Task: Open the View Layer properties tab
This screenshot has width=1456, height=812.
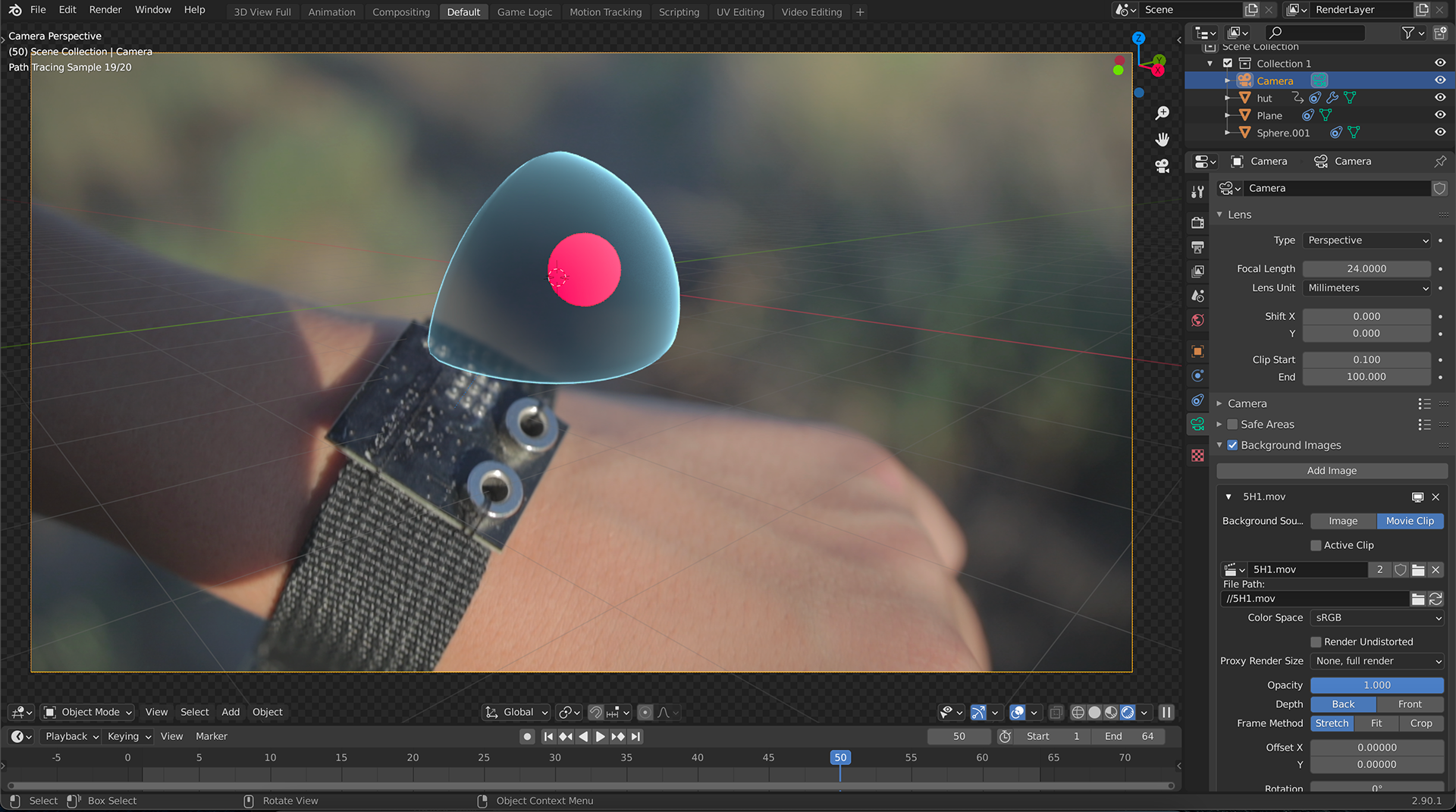Action: click(x=1197, y=271)
